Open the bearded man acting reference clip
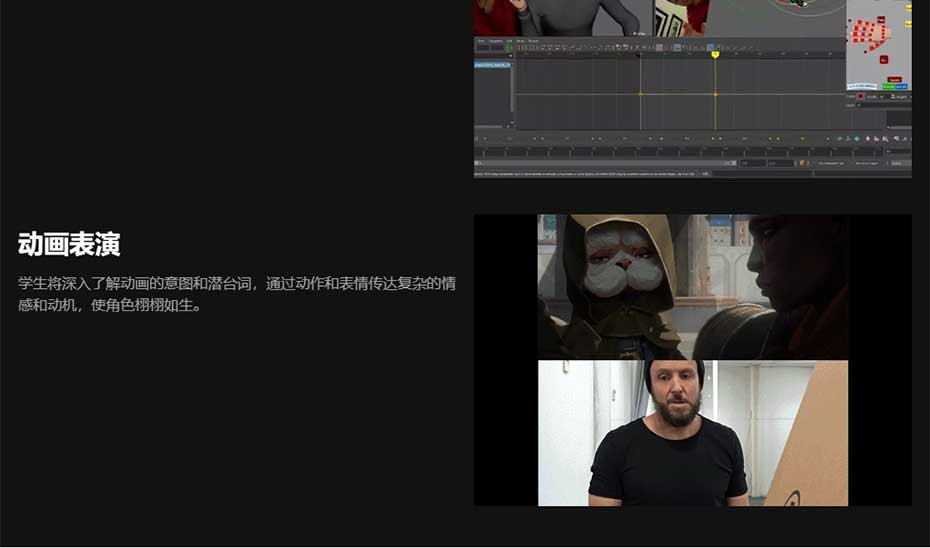The height and width of the screenshot is (548, 930). click(x=693, y=433)
